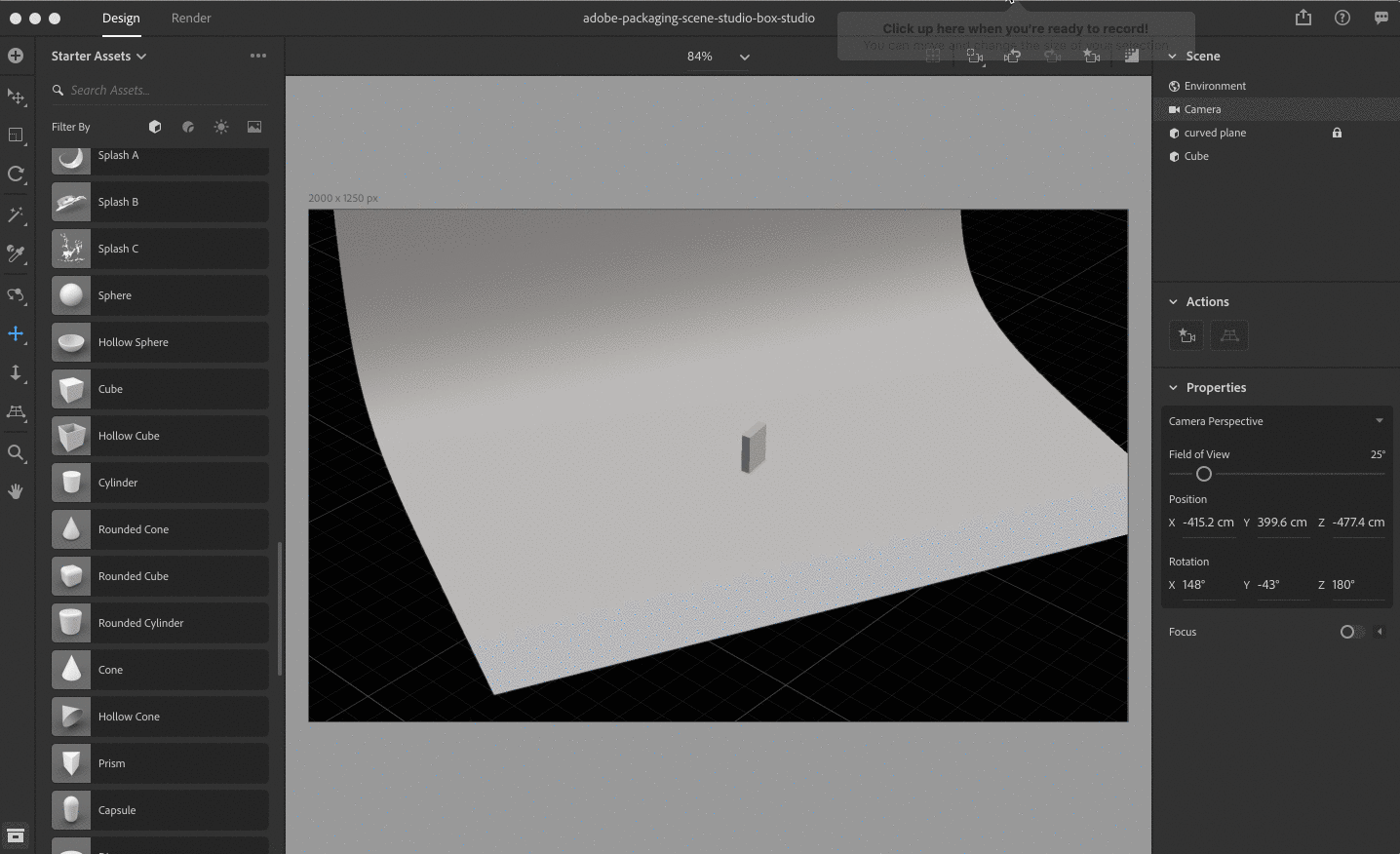This screenshot has height=854, width=1400.
Task: Click the Position X value -415.2 cm
Action: 1208,523
